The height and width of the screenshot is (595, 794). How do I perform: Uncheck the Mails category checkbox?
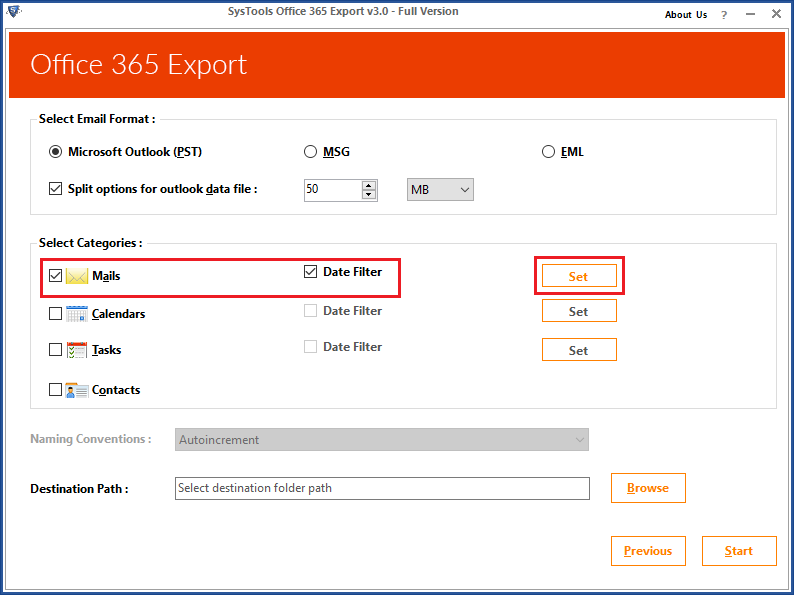[56, 276]
